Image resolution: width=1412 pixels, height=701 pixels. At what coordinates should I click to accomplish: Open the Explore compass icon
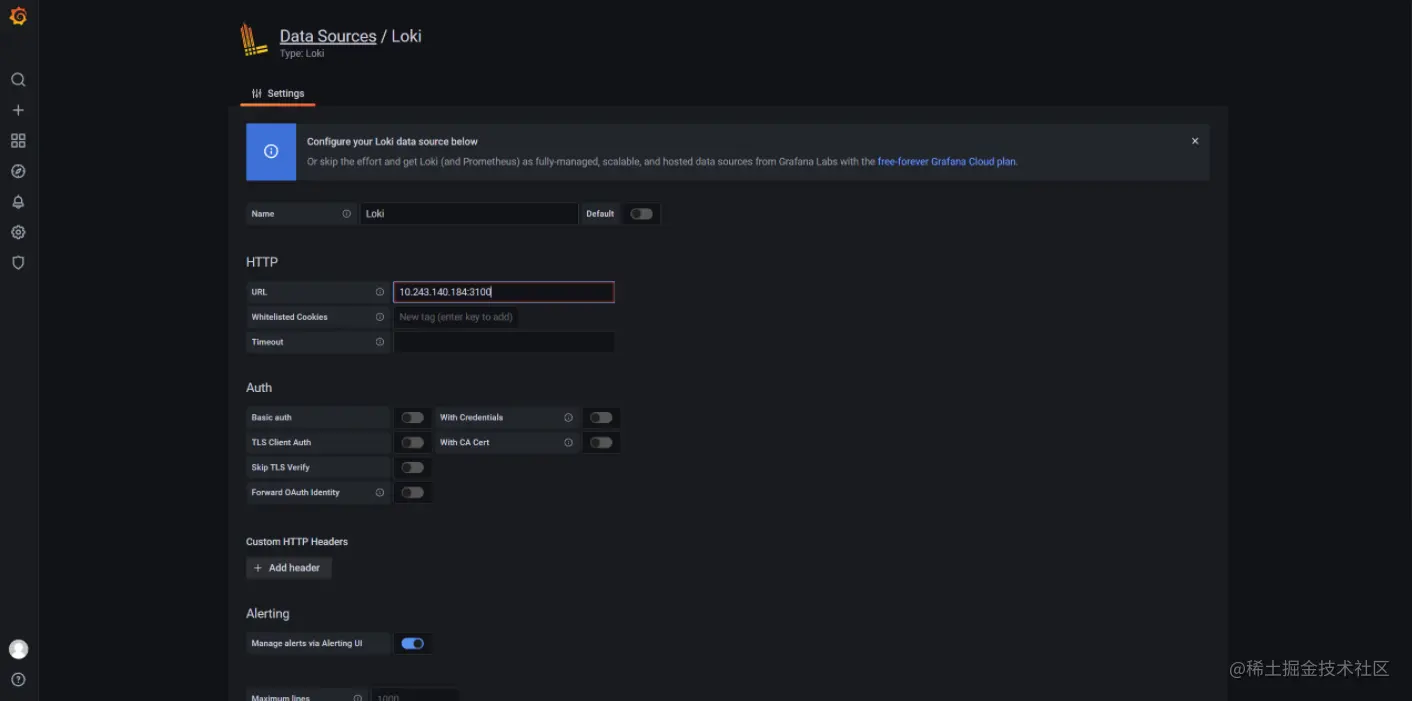click(18, 171)
